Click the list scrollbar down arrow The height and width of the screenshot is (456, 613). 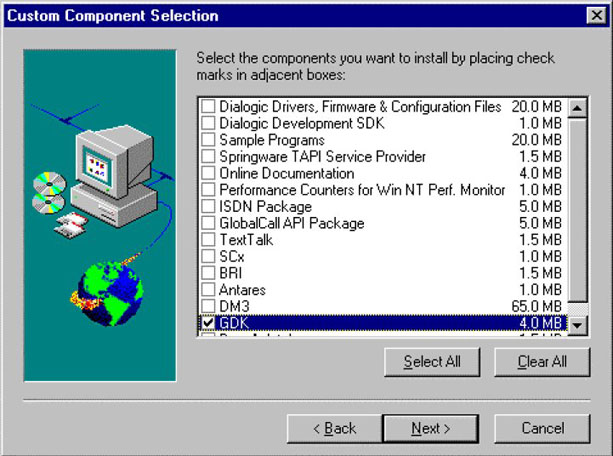(577, 325)
